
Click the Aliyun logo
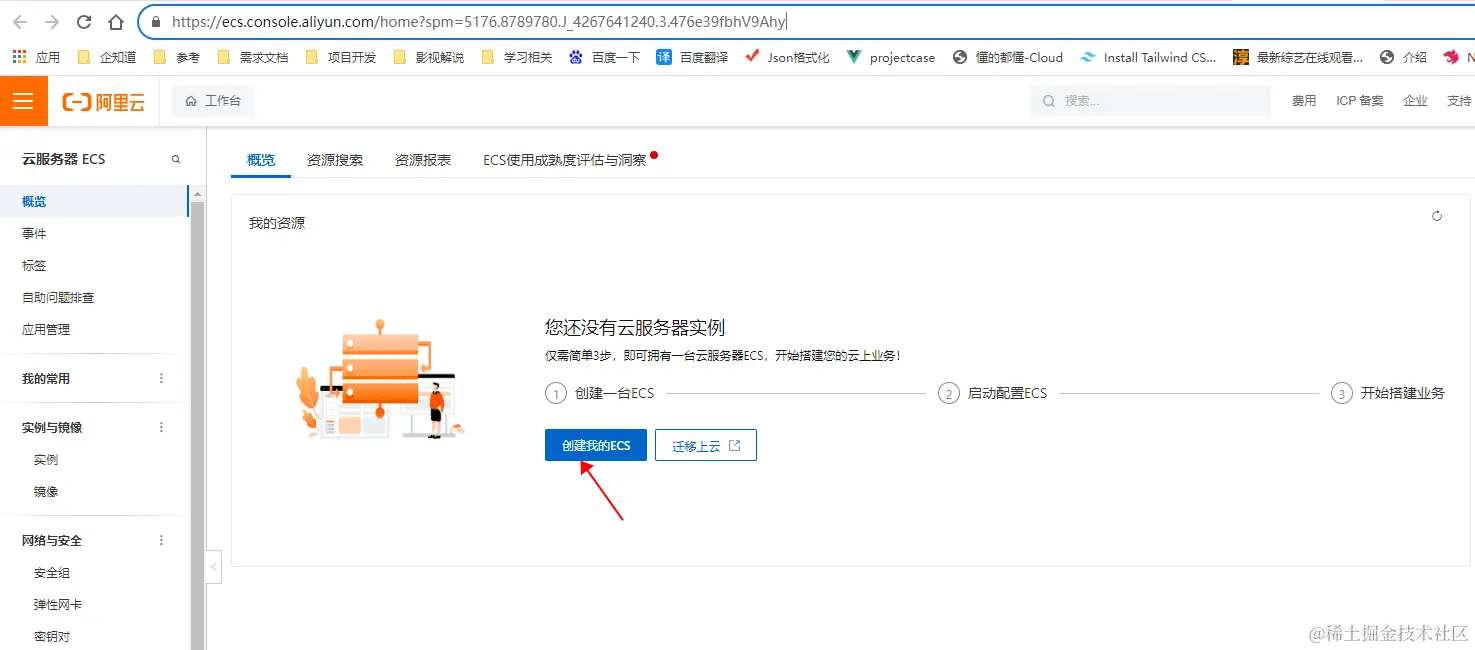104,102
